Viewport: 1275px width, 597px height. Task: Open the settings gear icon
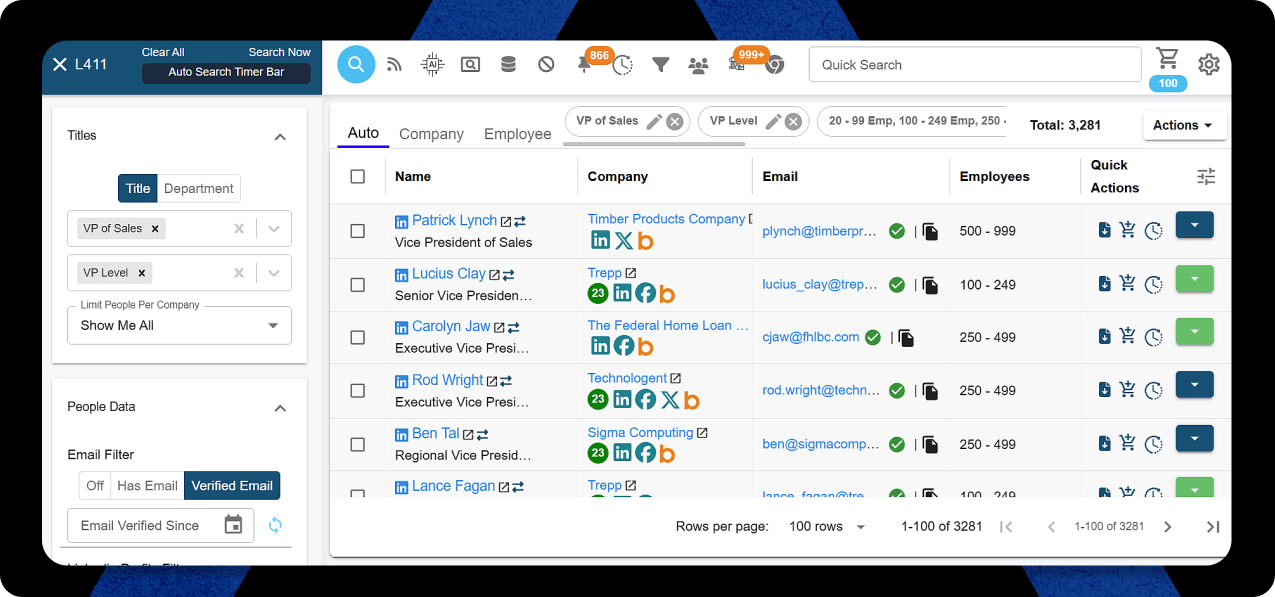point(1209,65)
